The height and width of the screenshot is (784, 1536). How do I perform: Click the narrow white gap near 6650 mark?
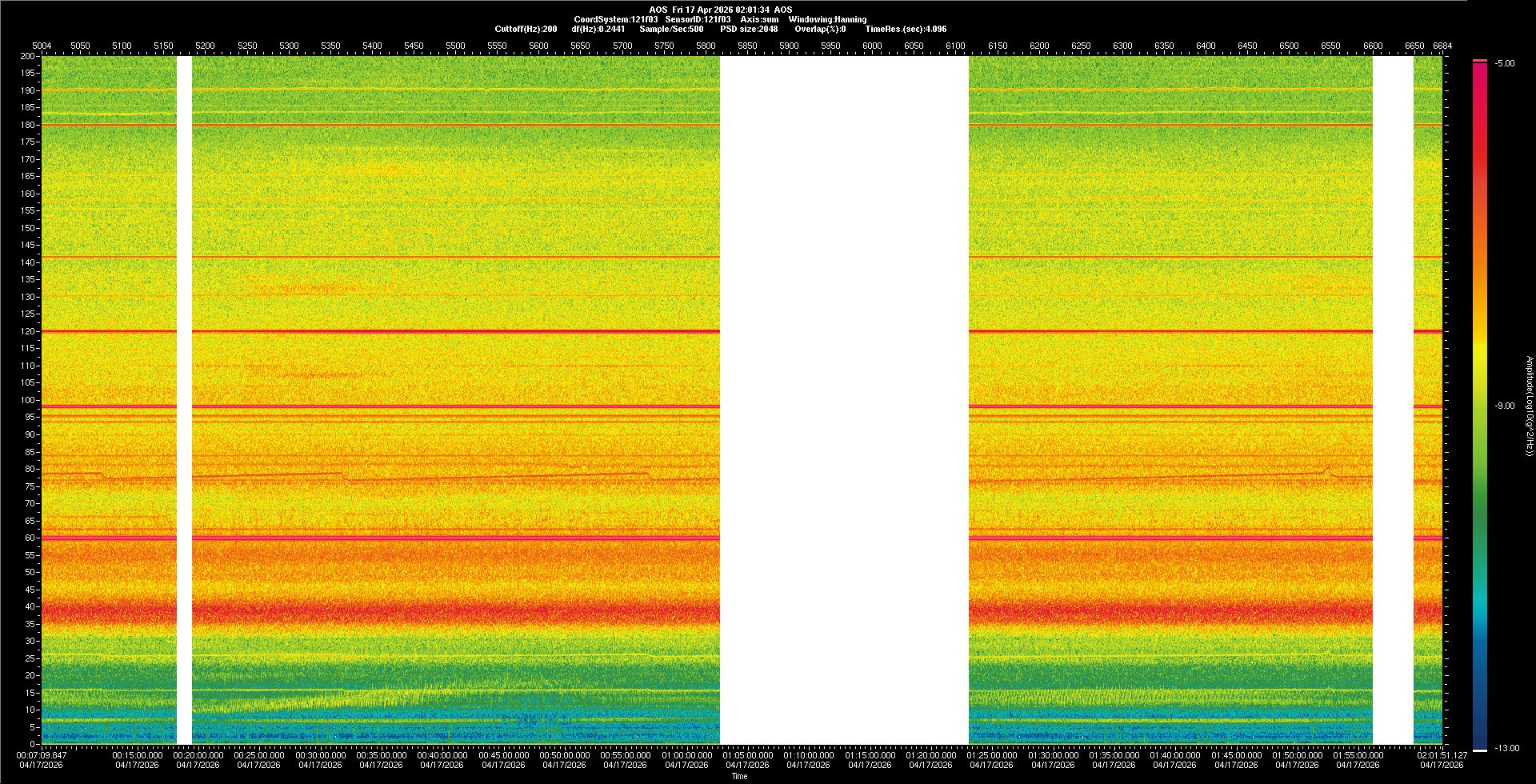1393,400
